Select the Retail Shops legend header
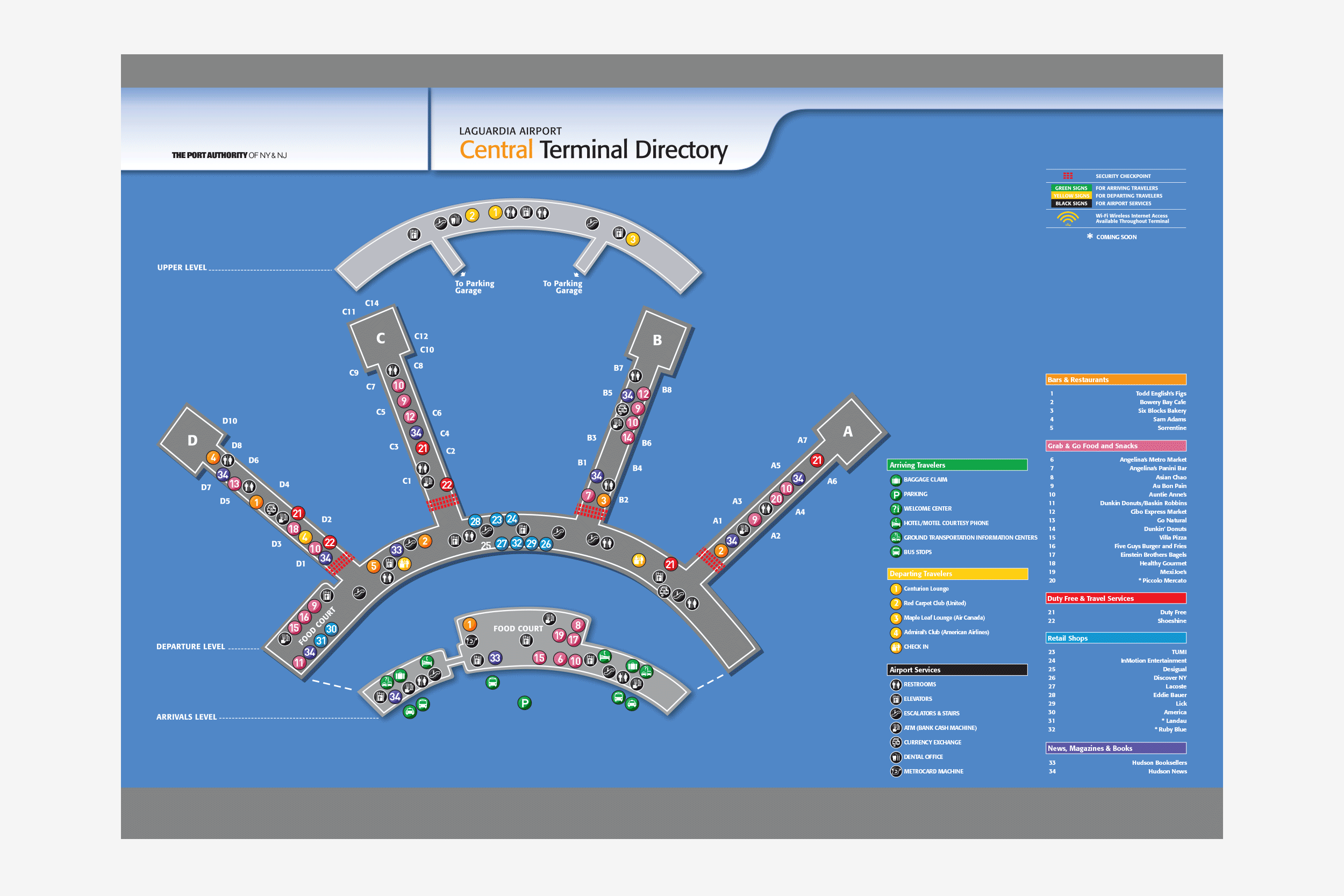This screenshot has width=1344, height=896. [1116, 639]
